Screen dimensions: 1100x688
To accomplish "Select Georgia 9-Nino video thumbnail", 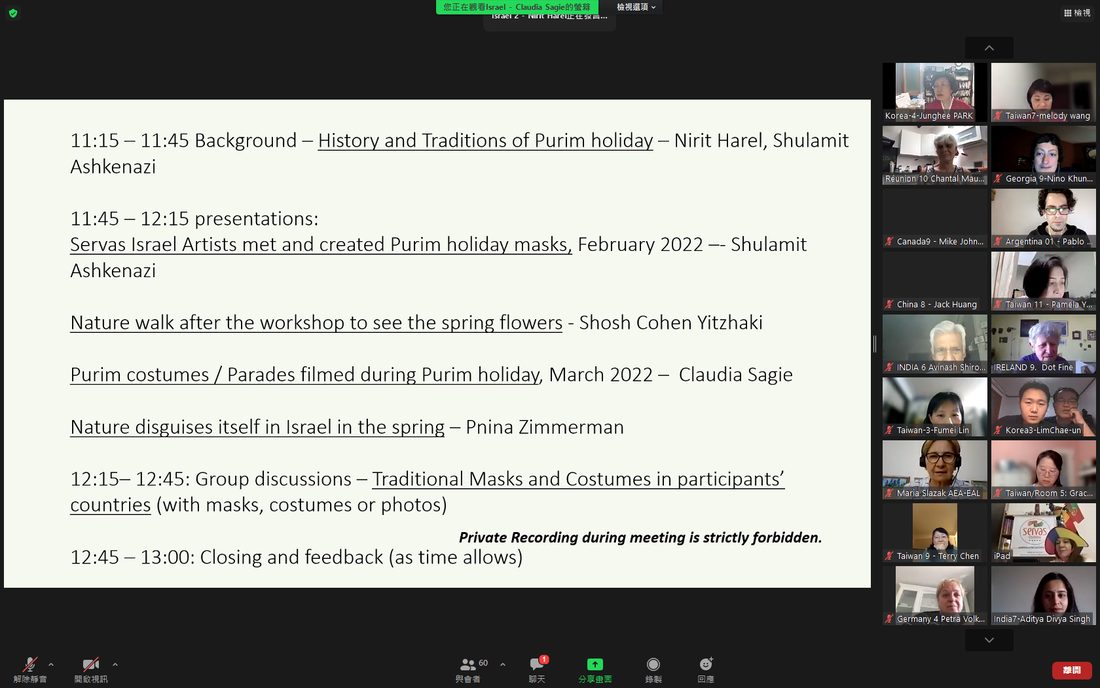I will pos(1043,155).
